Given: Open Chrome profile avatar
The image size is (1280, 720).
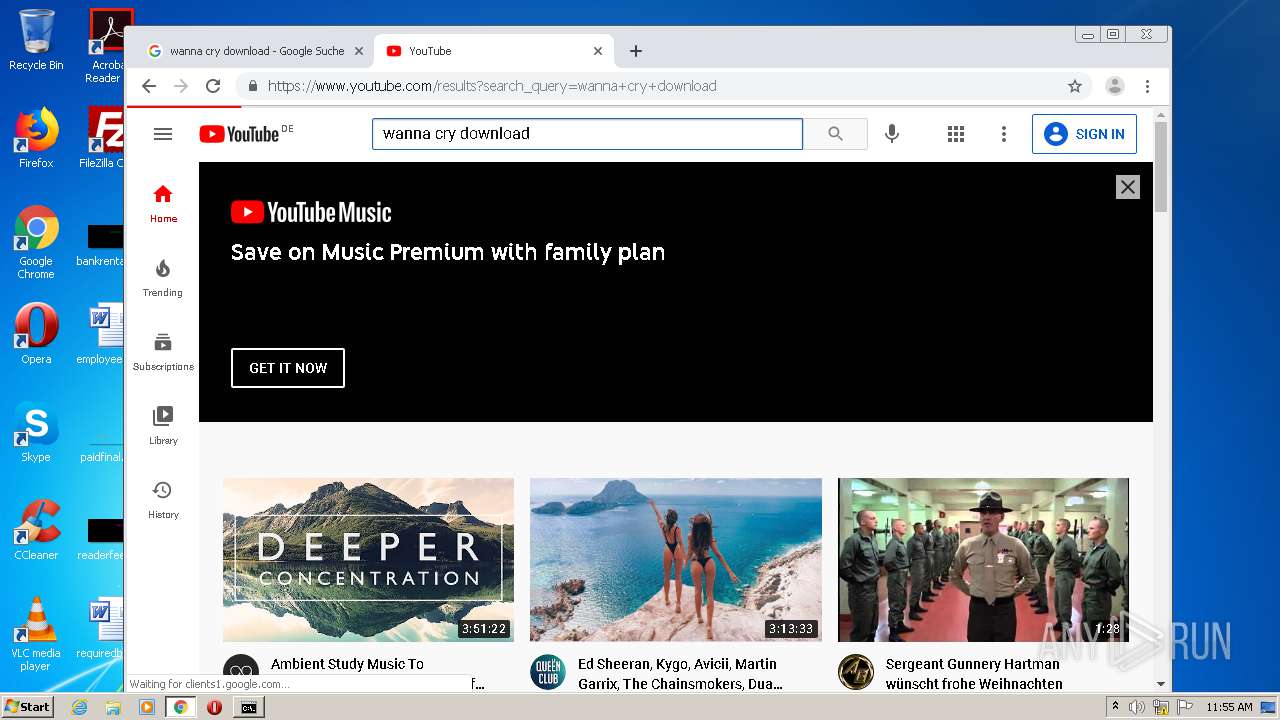Looking at the screenshot, I should coord(1115,86).
